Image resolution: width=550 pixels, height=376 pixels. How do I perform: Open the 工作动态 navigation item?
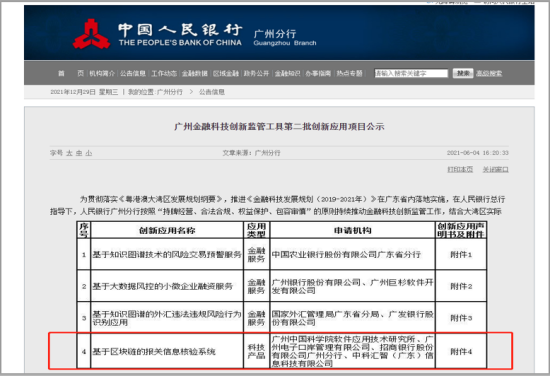point(164,73)
